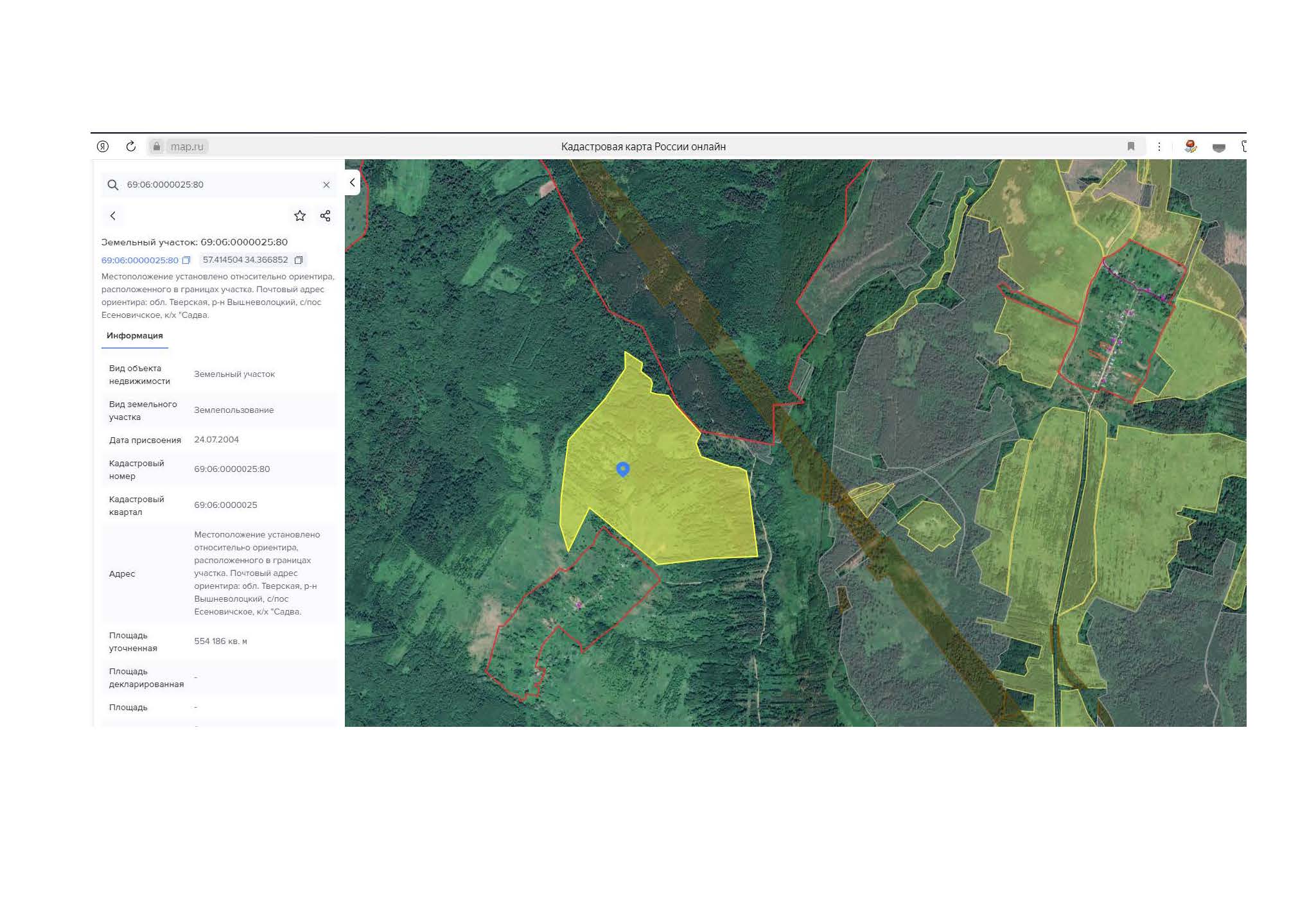This screenshot has height=924, width=1307.
Task: Select the value Землепользование
Action: pyautogui.click(x=234, y=410)
